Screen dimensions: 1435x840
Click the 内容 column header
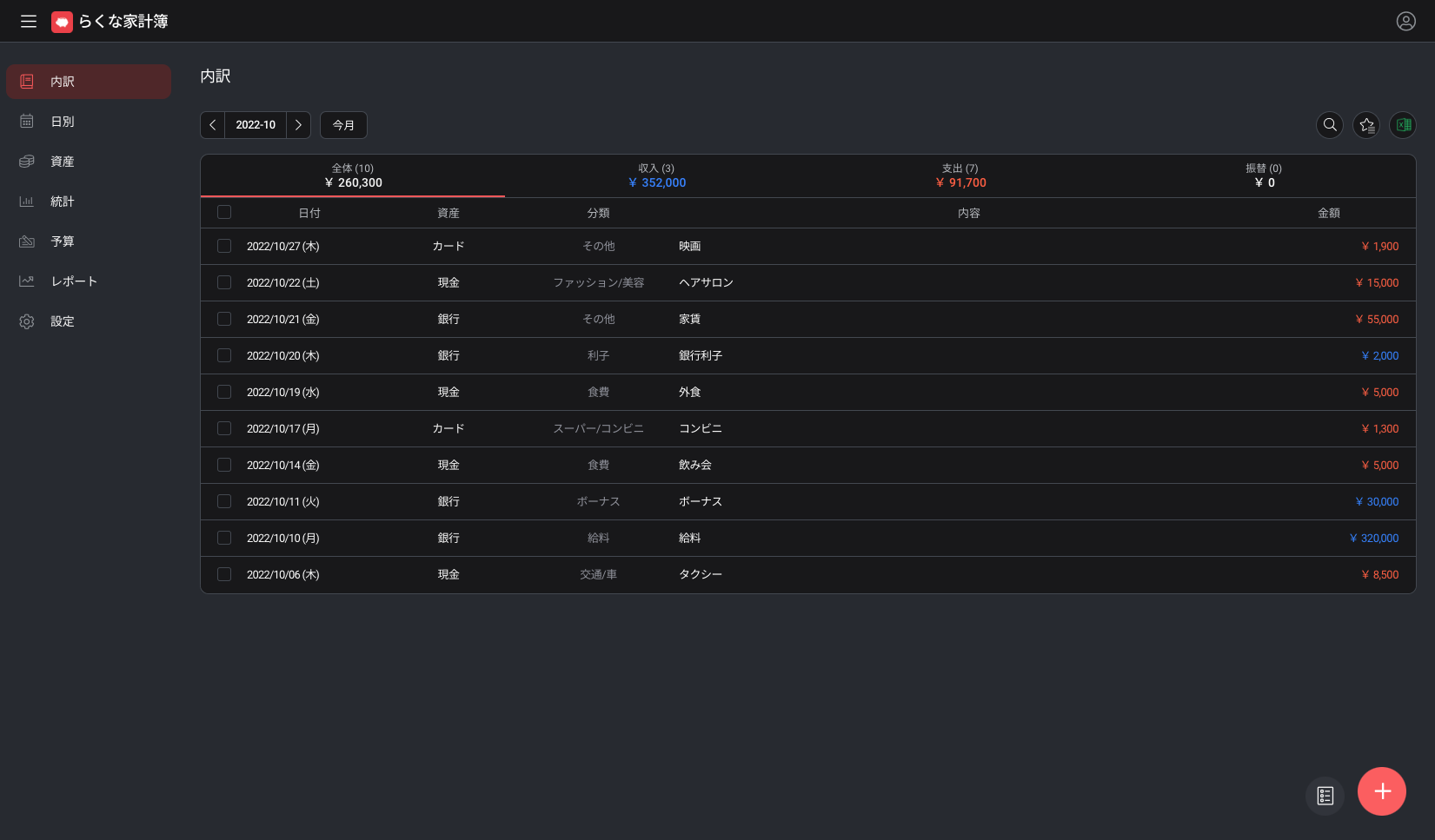[x=969, y=213]
